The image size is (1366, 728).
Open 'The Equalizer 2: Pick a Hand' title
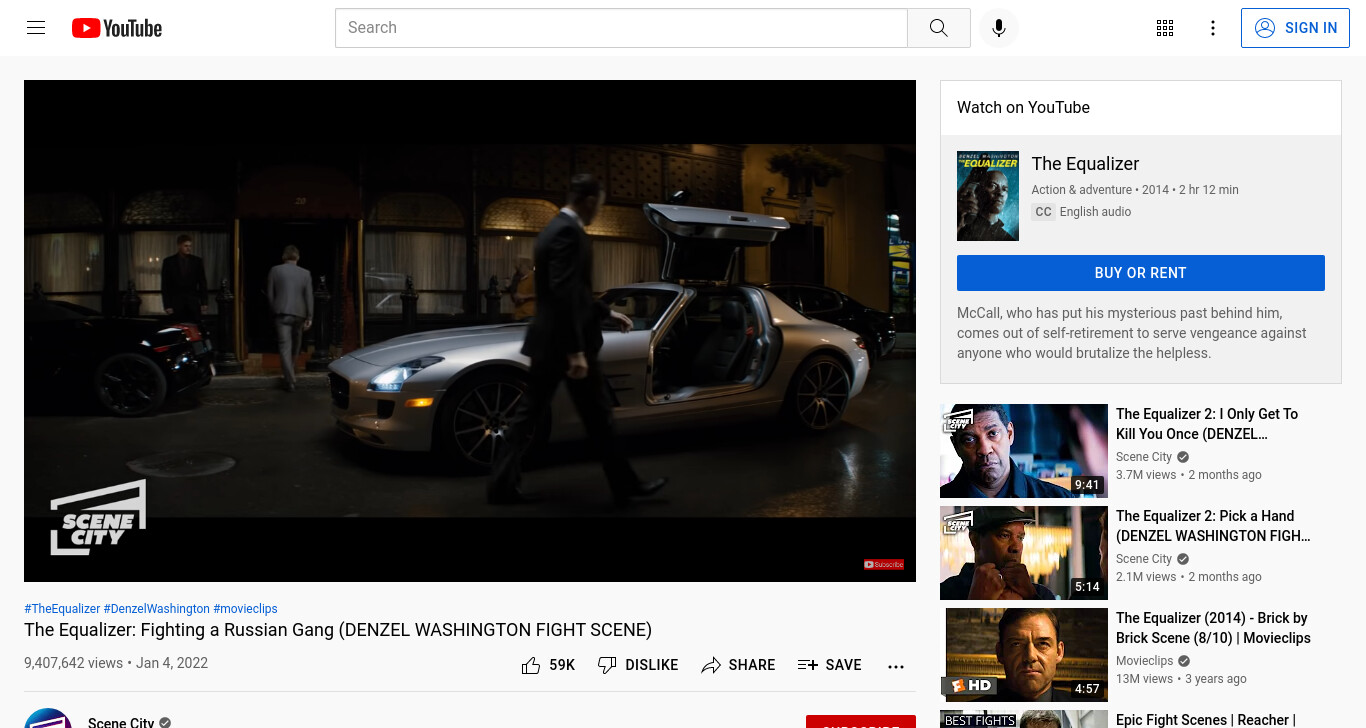pyautogui.click(x=1213, y=526)
